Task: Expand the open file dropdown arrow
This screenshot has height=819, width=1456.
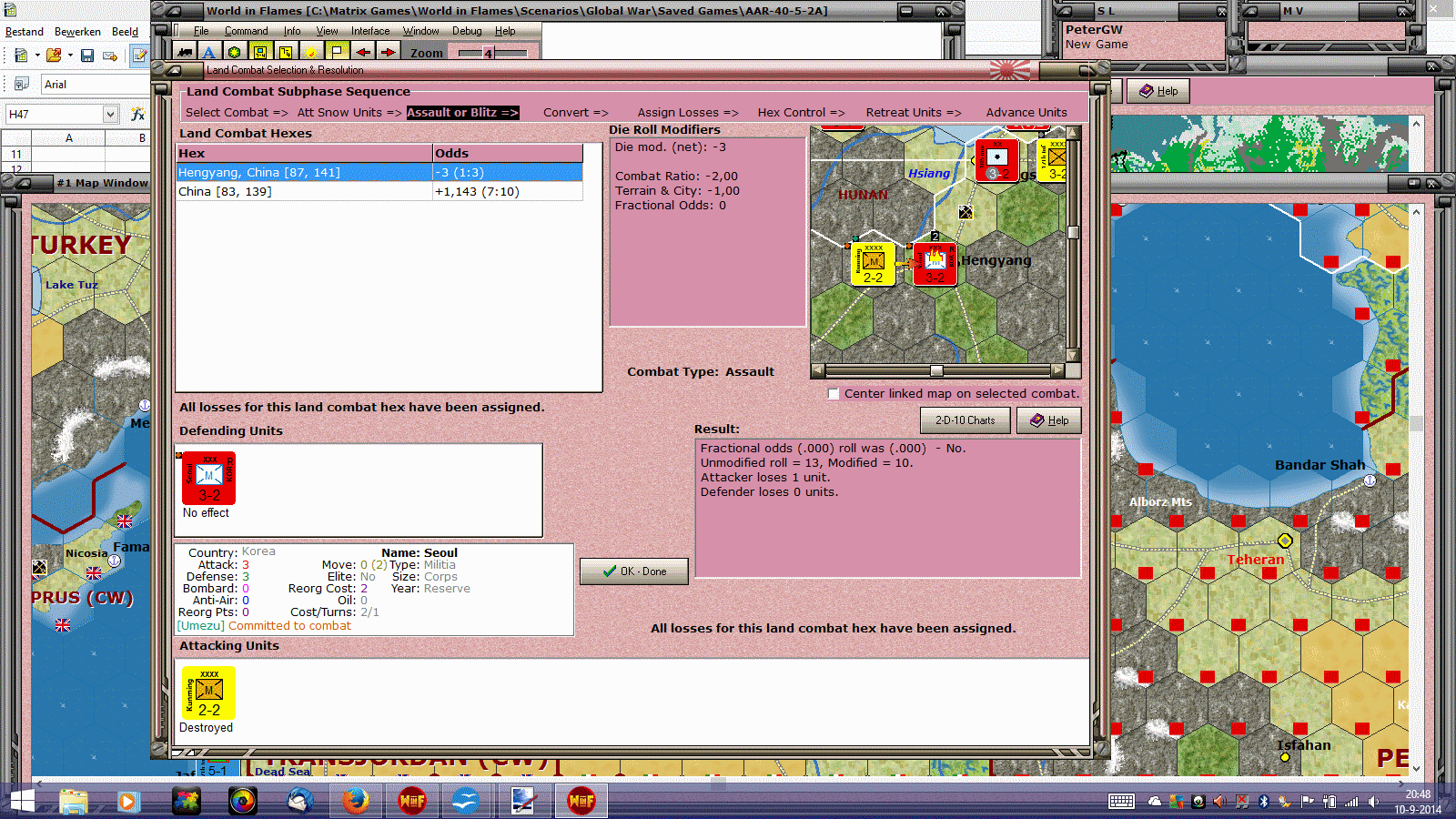Action: coord(70,56)
